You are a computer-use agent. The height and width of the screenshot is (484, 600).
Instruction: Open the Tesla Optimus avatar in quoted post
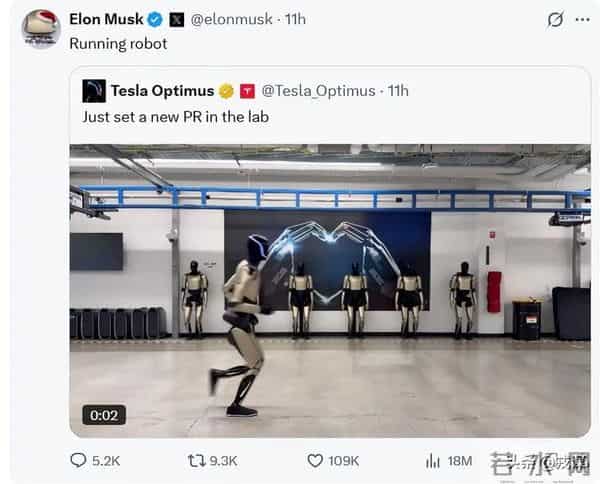94,91
